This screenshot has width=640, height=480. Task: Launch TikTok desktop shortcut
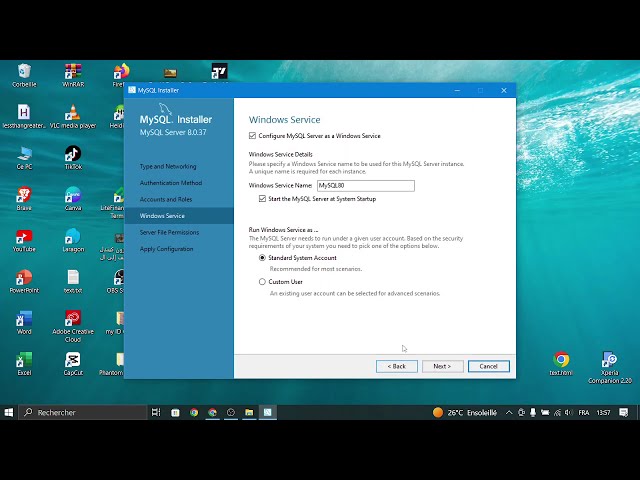(x=73, y=158)
